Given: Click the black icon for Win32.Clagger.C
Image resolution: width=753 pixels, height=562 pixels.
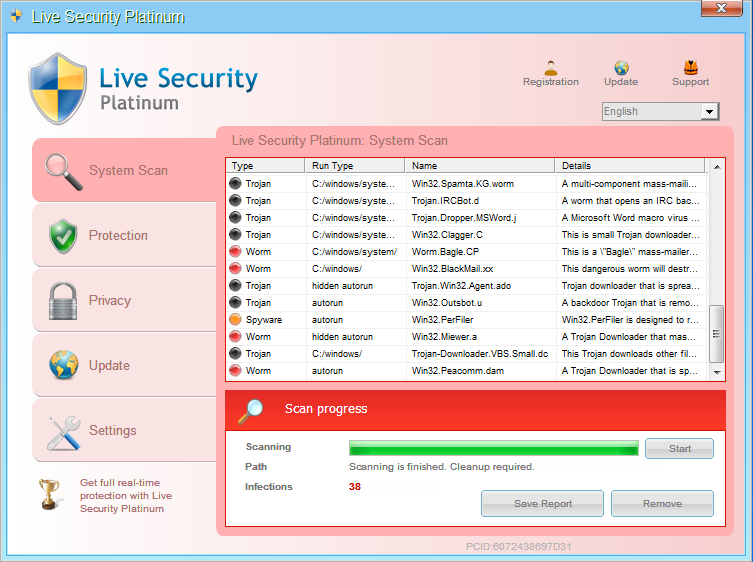Looking at the screenshot, I should [x=235, y=234].
